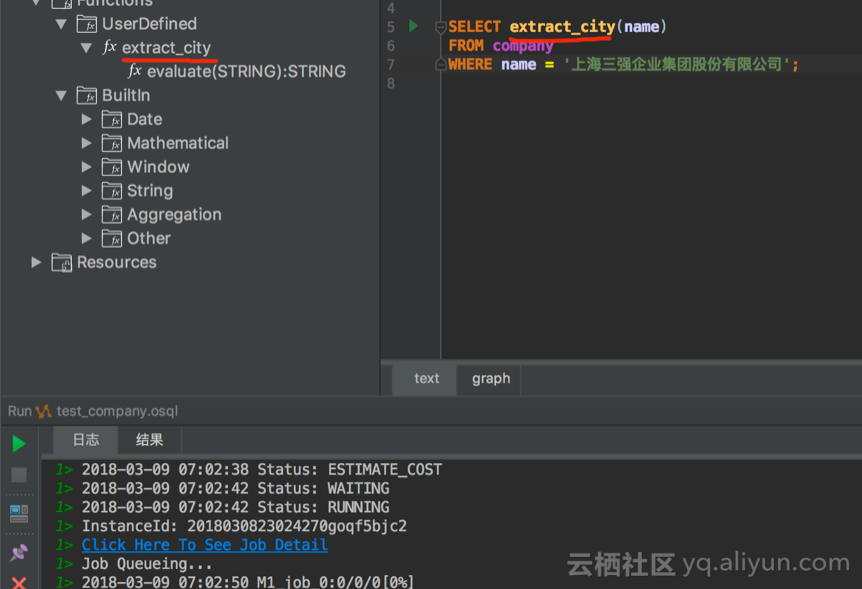Expand the Window functions folder
Viewport: 862px width, 589px height.
point(86,167)
